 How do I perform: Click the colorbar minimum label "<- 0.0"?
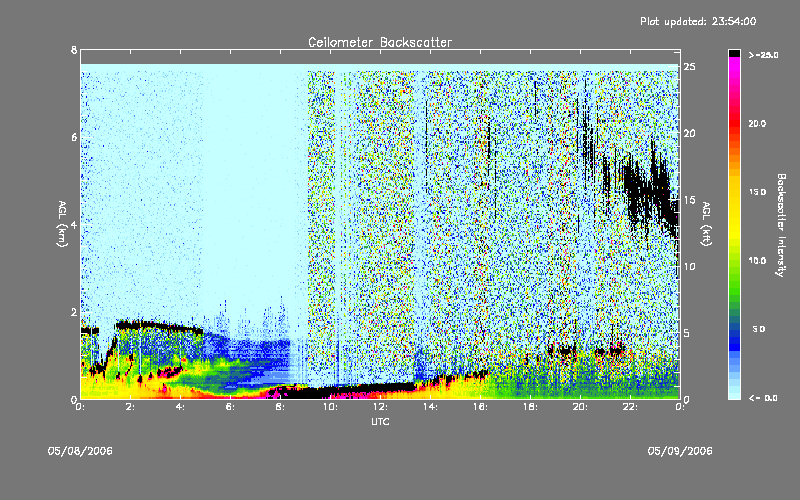pyautogui.click(x=763, y=397)
